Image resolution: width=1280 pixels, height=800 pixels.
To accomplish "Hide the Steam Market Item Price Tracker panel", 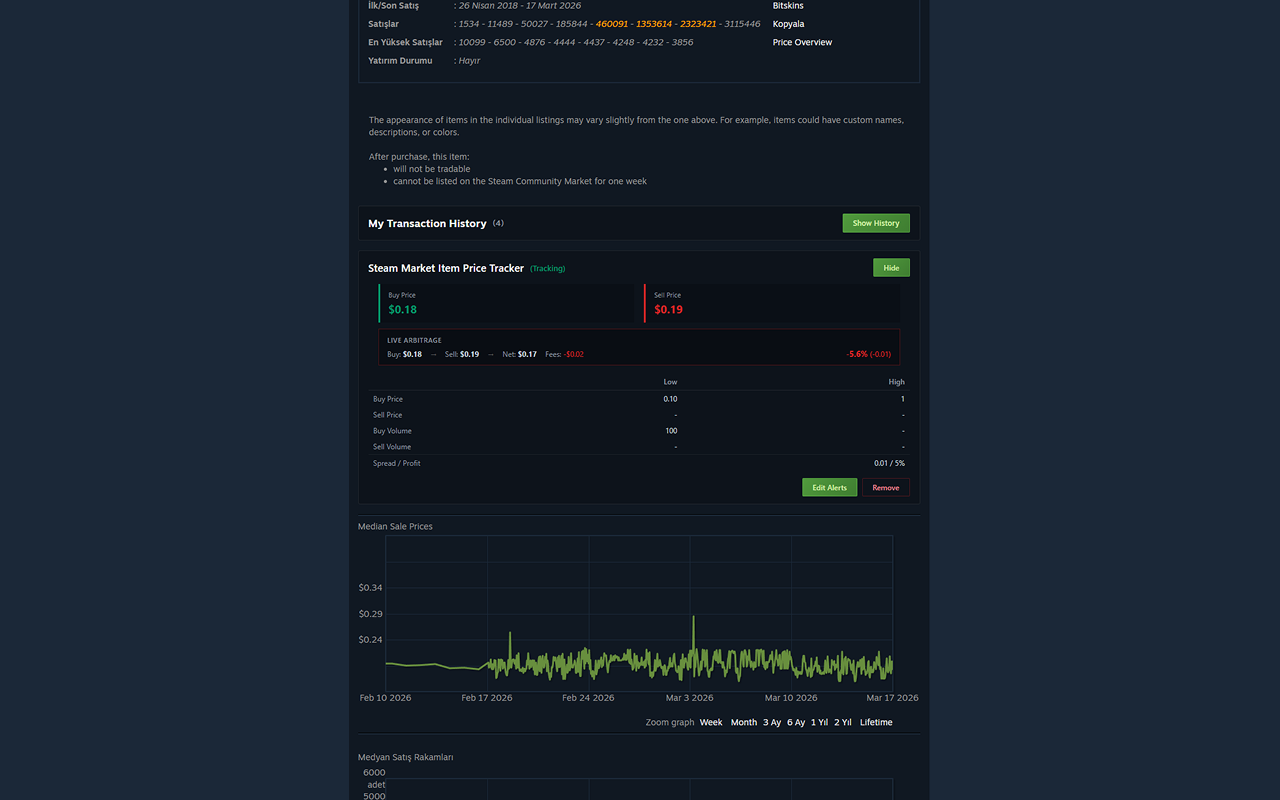I will (891, 268).
